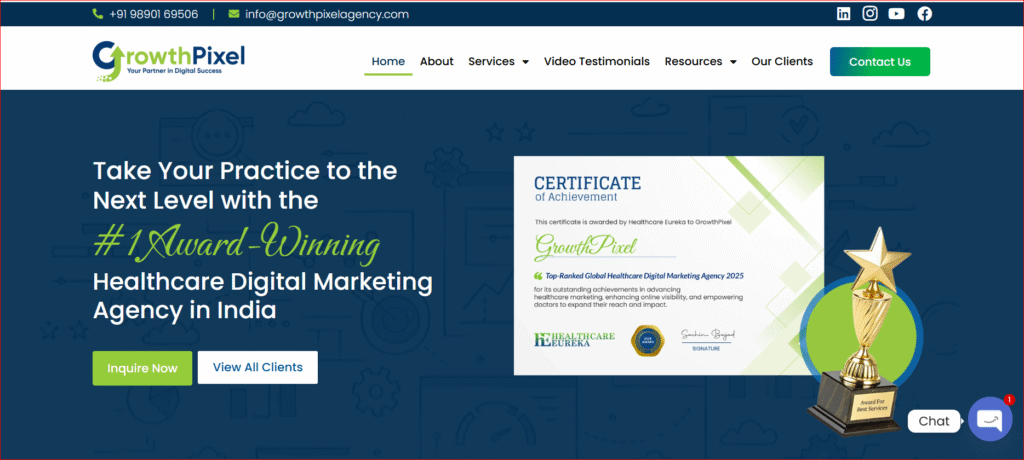The height and width of the screenshot is (460, 1024).
Task: Expand the Resources dropdown arrow
Action: (x=733, y=62)
